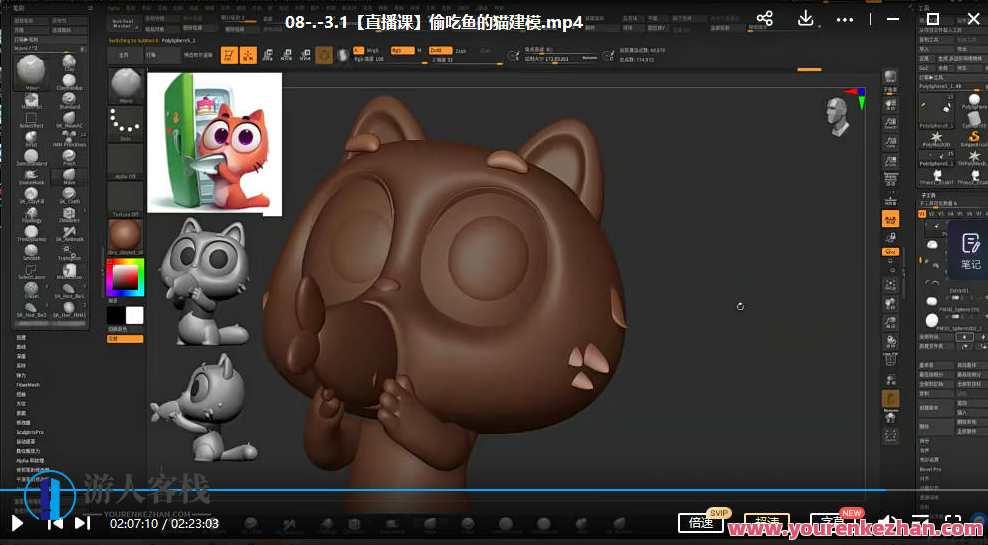Image resolution: width=988 pixels, height=545 pixels.
Task: Open the three-dot more options menu
Action: point(845,19)
